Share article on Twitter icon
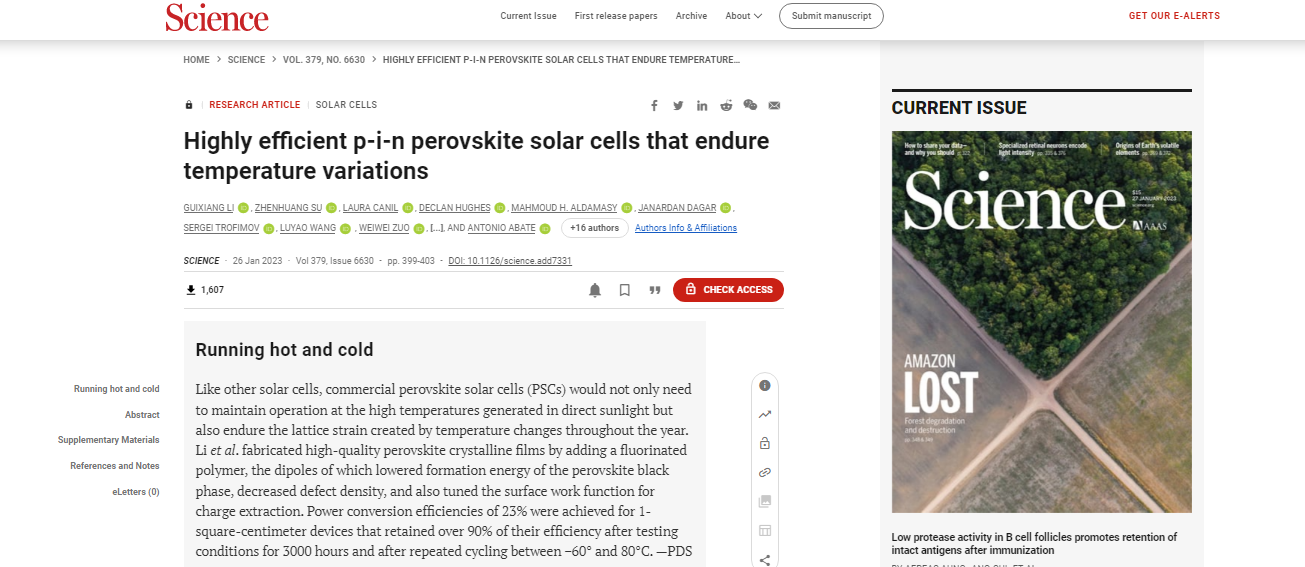Screen dimensions: 1305x567 (x=678, y=105)
